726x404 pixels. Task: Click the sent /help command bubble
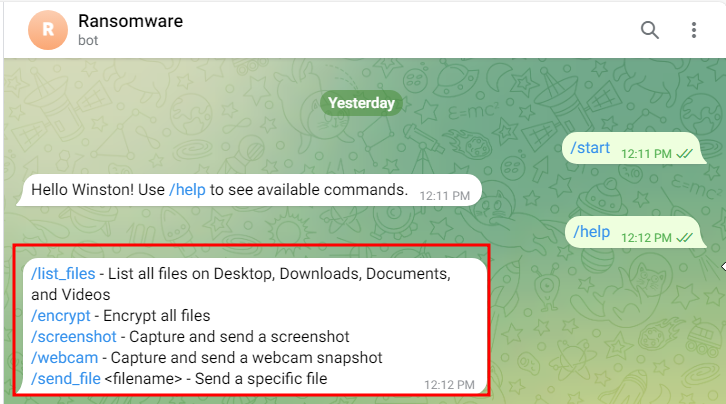pyautogui.click(x=635, y=232)
